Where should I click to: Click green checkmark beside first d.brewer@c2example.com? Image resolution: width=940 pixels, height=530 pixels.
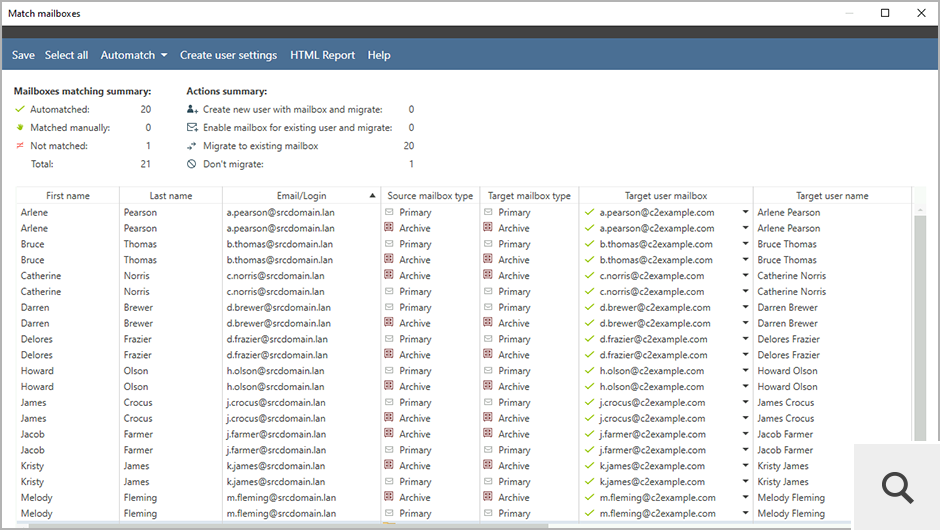589,307
